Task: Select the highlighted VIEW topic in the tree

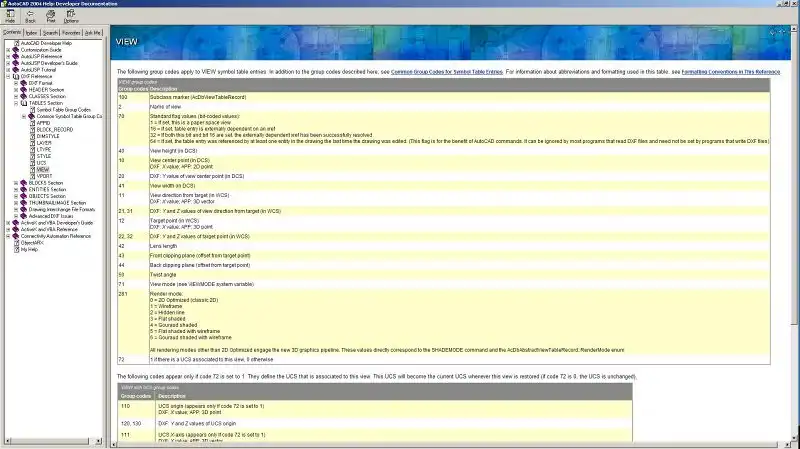Action: click(x=43, y=169)
